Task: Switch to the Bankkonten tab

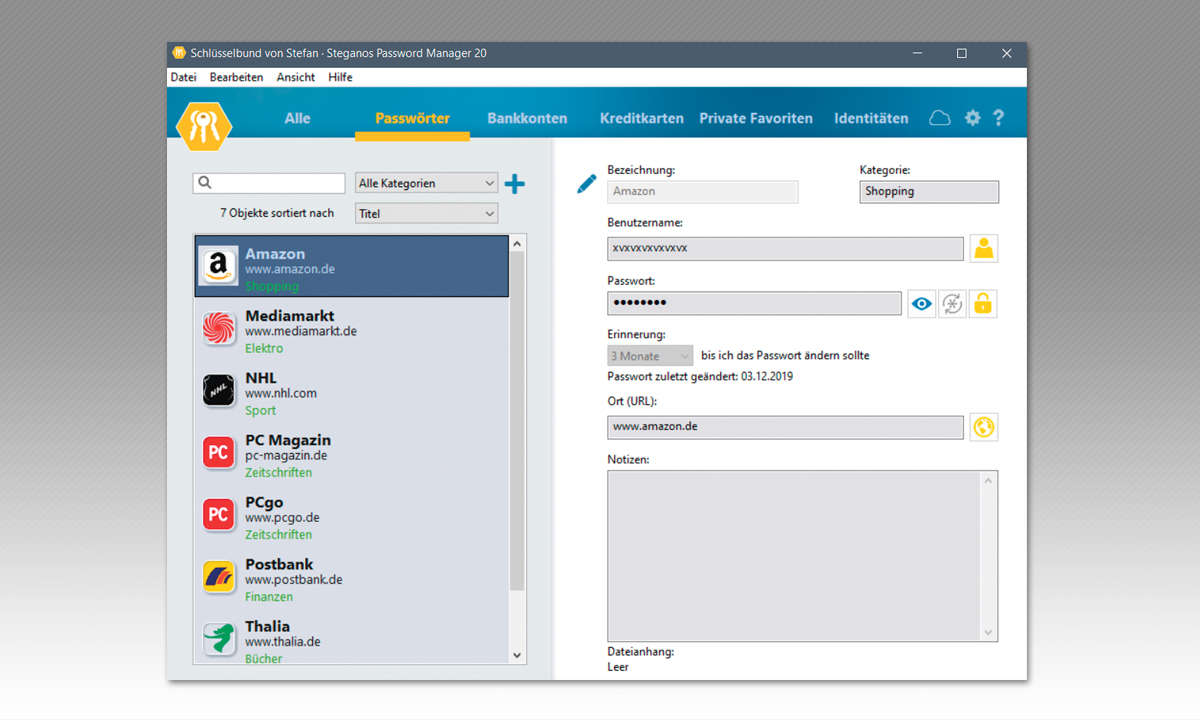Action: pyautogui.click(x=527, y=118)
